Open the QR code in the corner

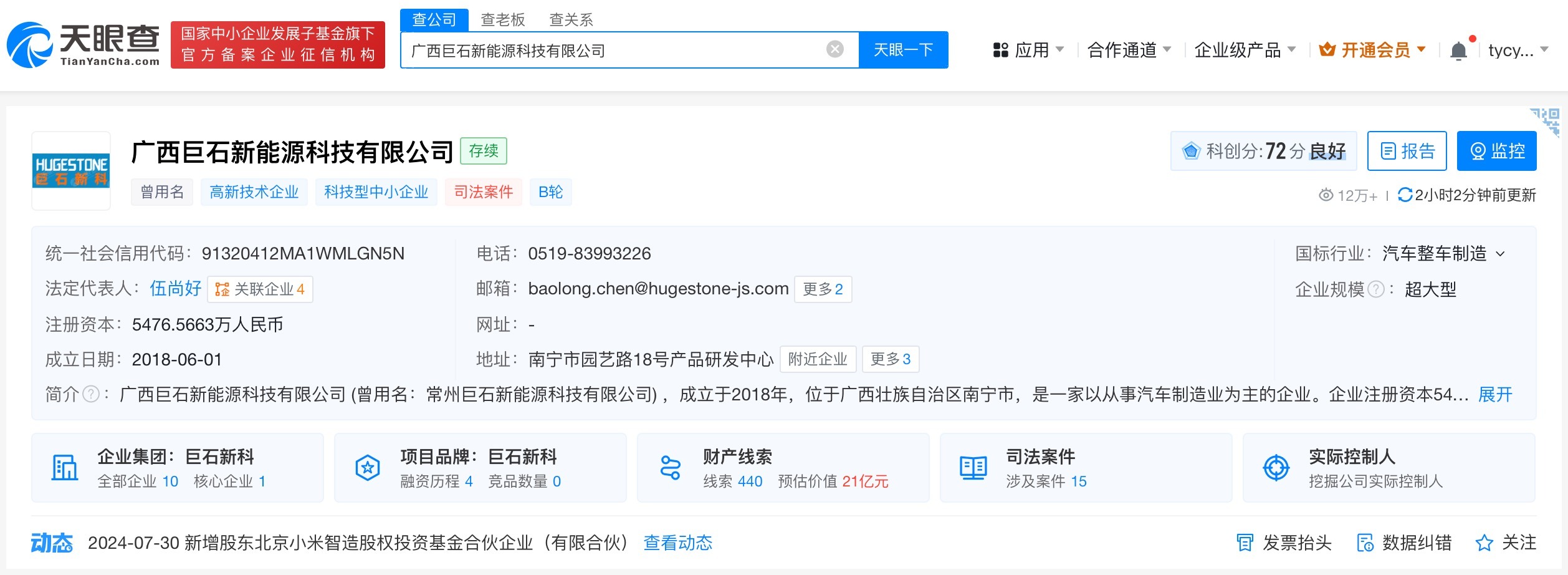(x=1545, y=121)
